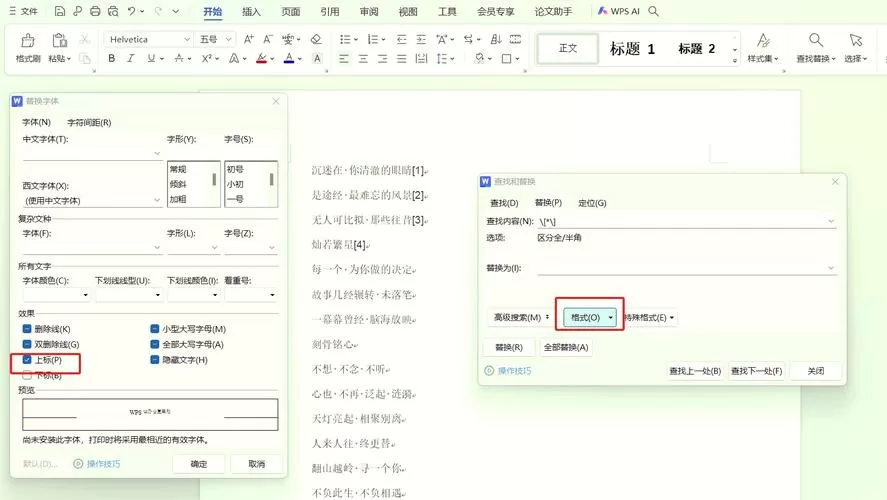Click Find Previous (查找上一处) button
887x500 pixels.
(x=695, y=371)
